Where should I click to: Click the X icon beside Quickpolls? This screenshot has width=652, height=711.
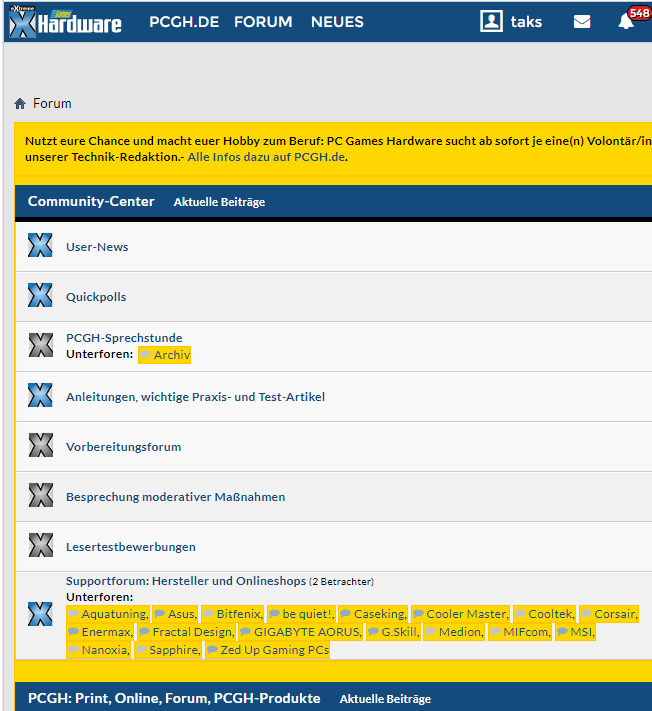coord(40,295)
